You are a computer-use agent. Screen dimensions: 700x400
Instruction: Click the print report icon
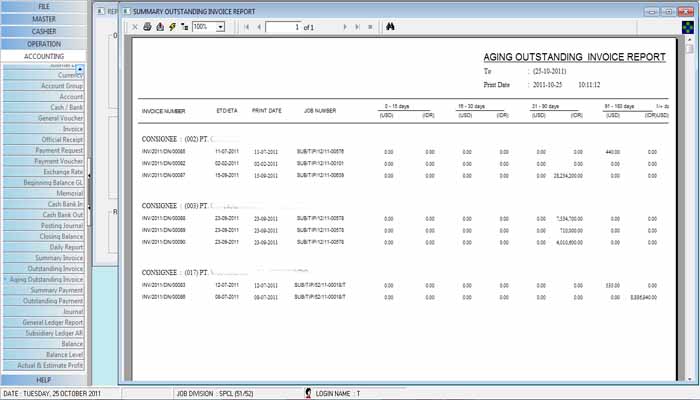[147, 27]
